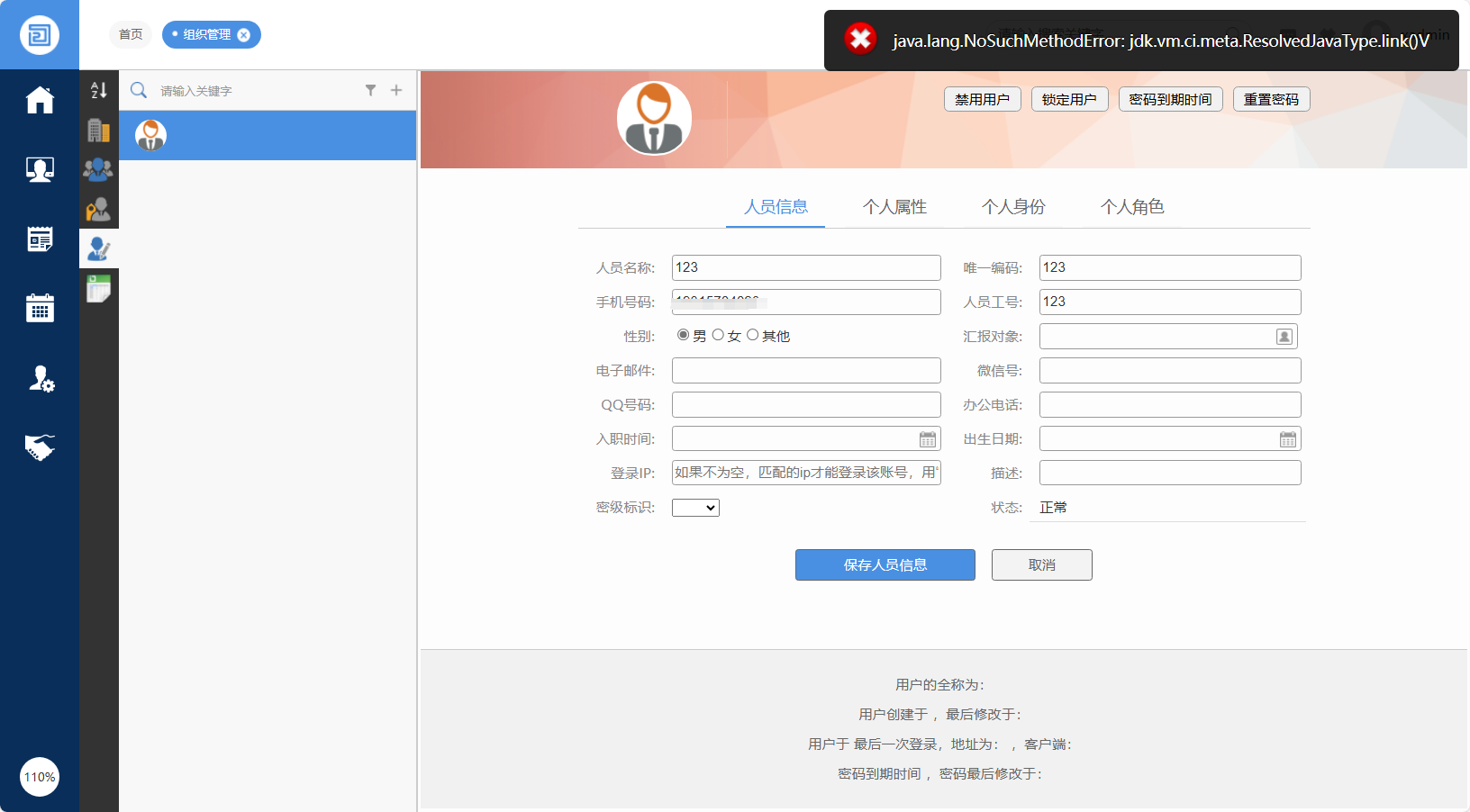
Task: Click the handshake icon in sidebar
Action: [x=40, y=447]
